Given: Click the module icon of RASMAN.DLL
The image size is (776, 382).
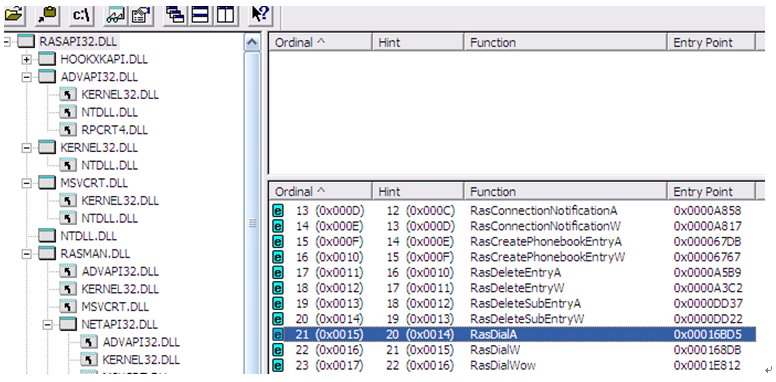Looking at the screenshot, I should [x=48, y=254].
